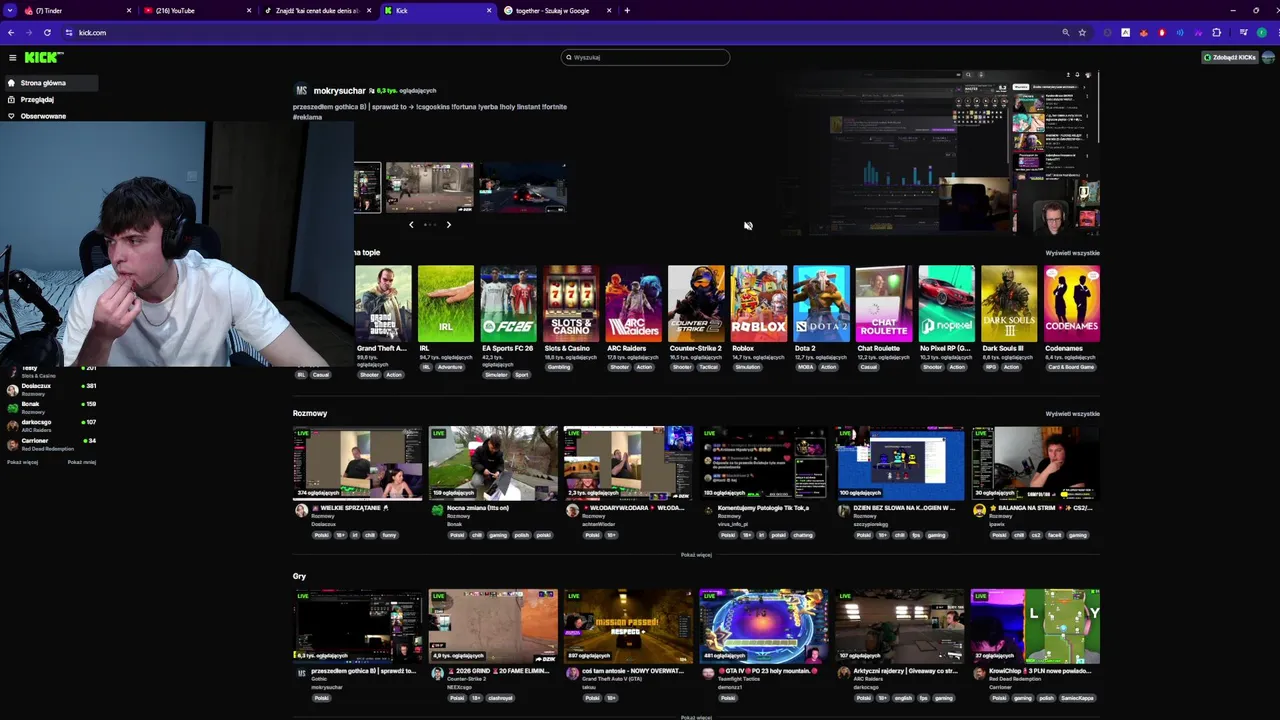Viewport: 1280px width, 720px height.
Task: Open the tab search dropdown arrow
Action: (x=10, y=10)
